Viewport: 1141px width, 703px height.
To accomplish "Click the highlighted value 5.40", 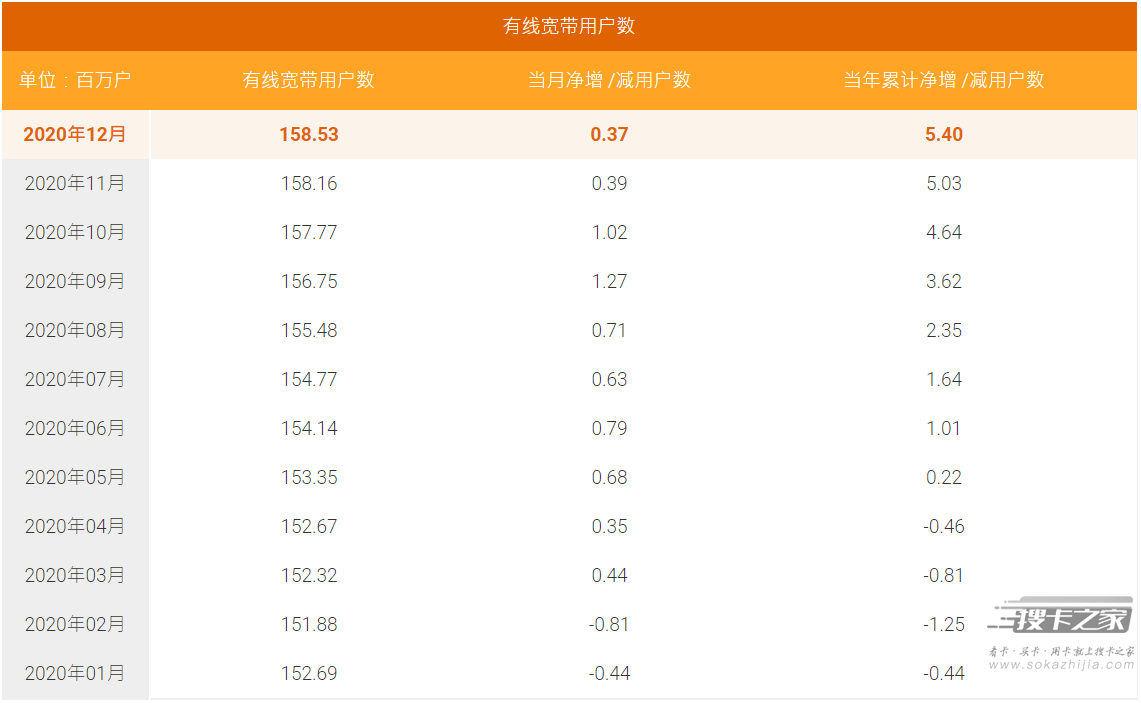I will pyautogui.click(x=944, y=135).
